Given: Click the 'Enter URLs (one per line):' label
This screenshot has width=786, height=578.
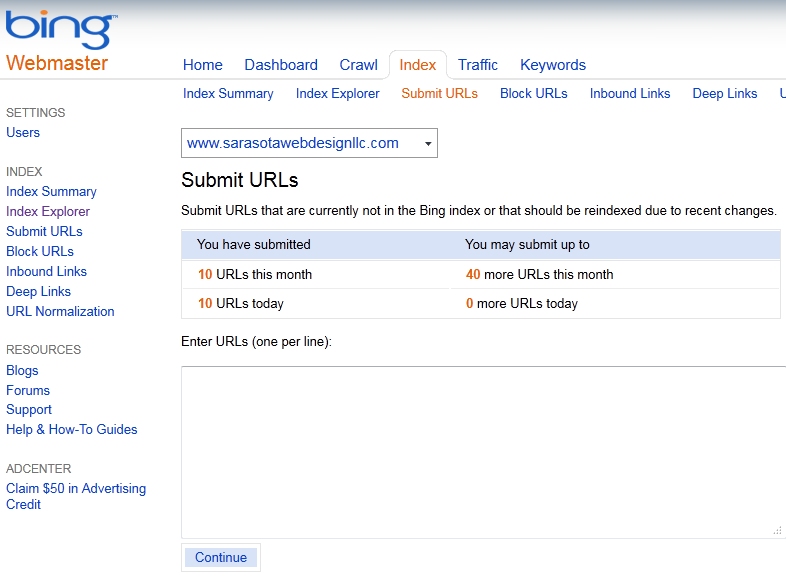Looking at the screenshot, I should point(256,341).
